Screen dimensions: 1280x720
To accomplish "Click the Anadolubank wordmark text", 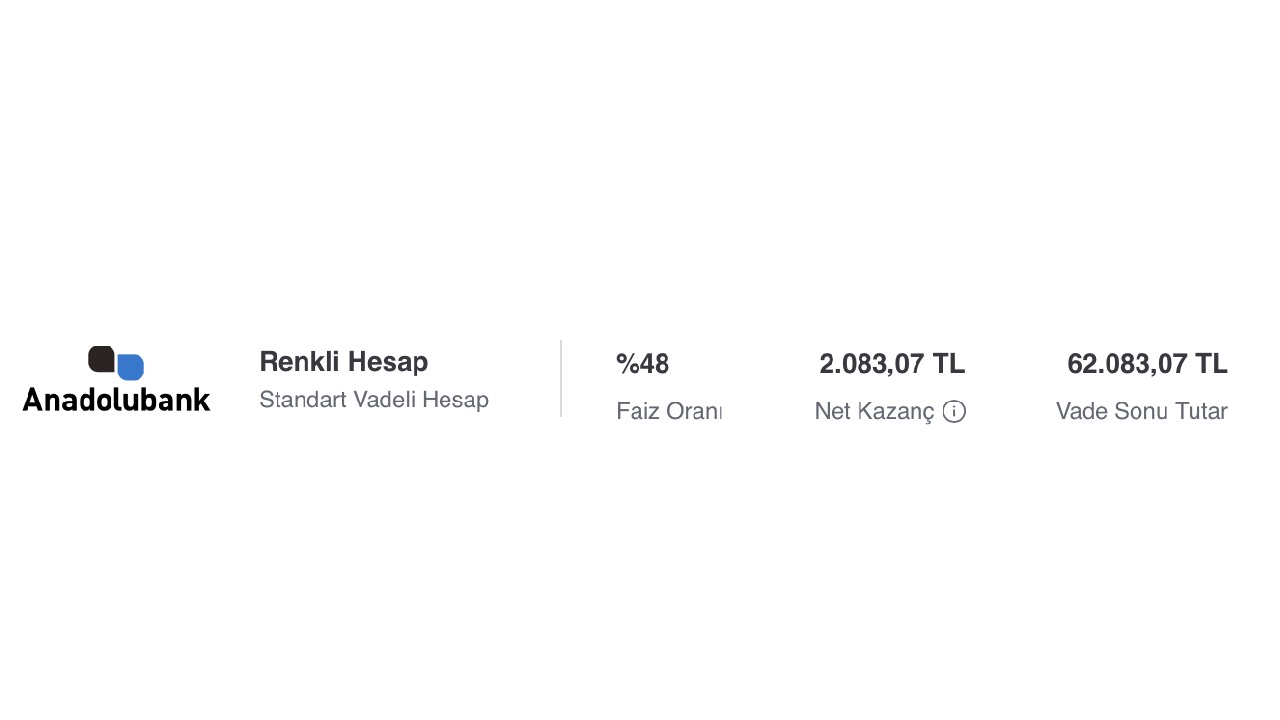I will coord(116,399).
